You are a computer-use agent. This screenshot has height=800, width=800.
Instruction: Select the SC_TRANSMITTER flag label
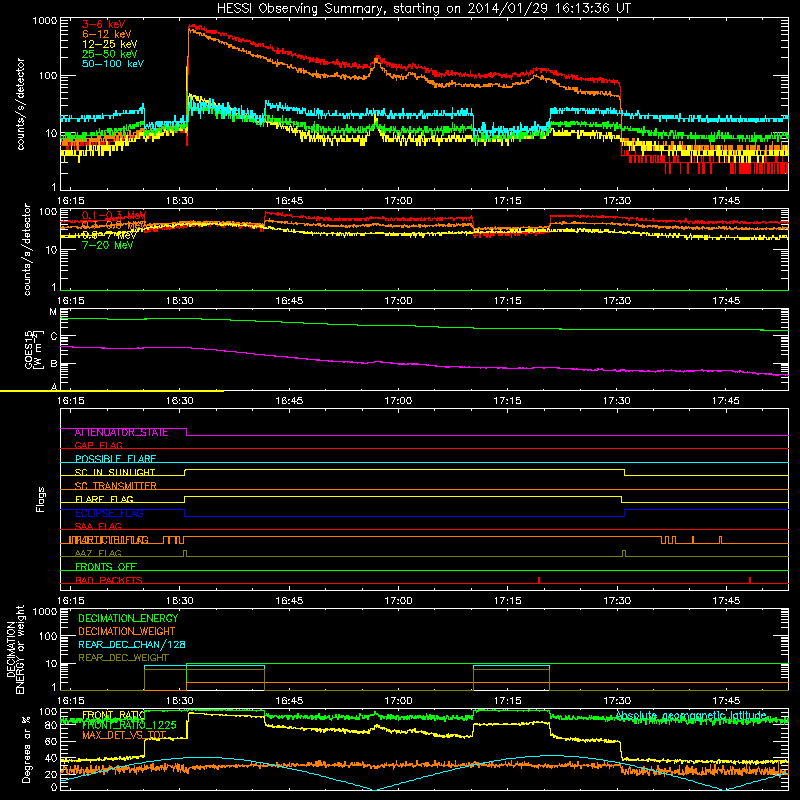pyautogui.click(x=116, y=486)
